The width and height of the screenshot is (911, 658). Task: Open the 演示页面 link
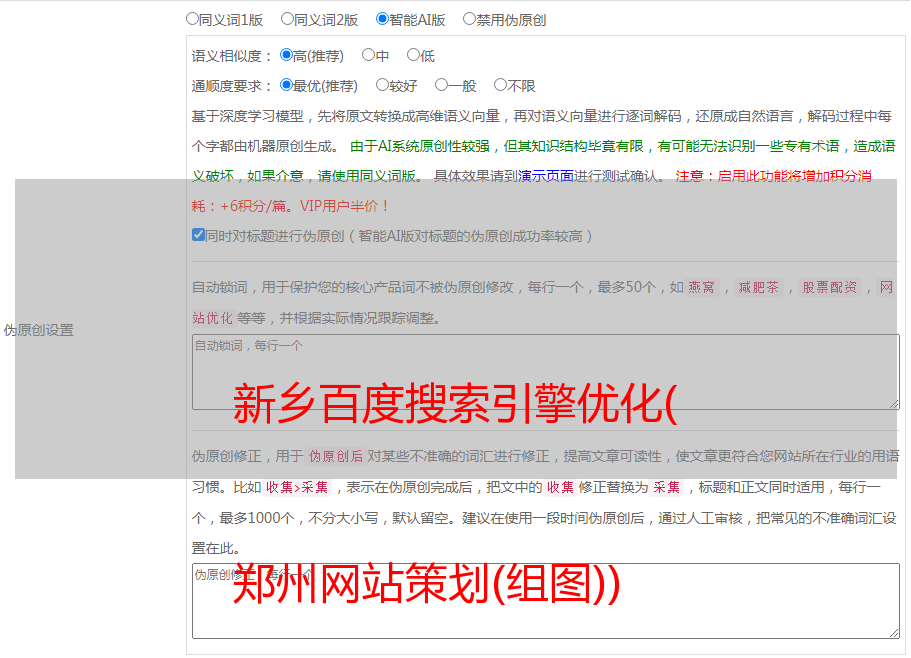tap(546, 176)
